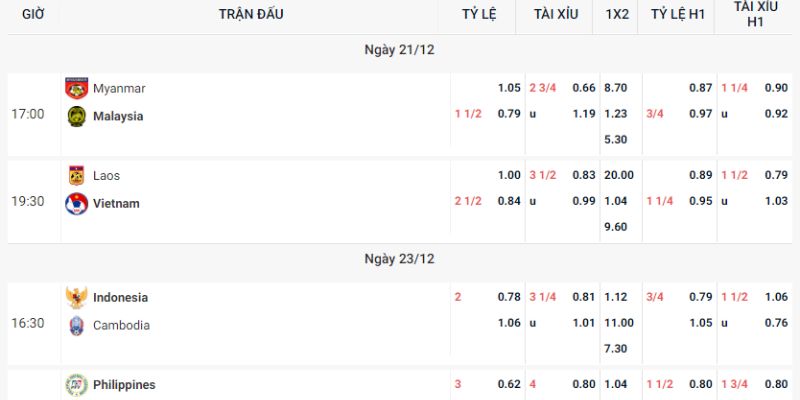The width and height of the screenshot is (800, 400).
Task: Click the 17:00 match time
Action: [x=28, y=114]
